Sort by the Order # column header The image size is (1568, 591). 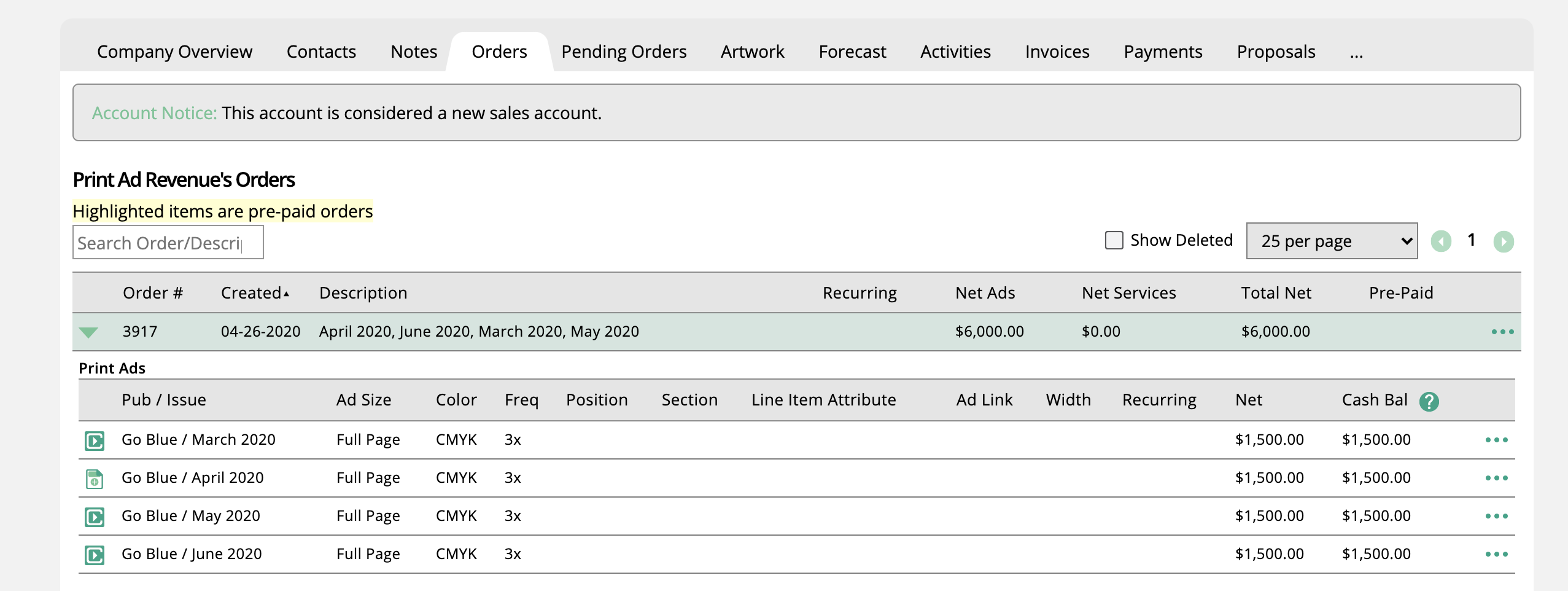coord(153,293)
